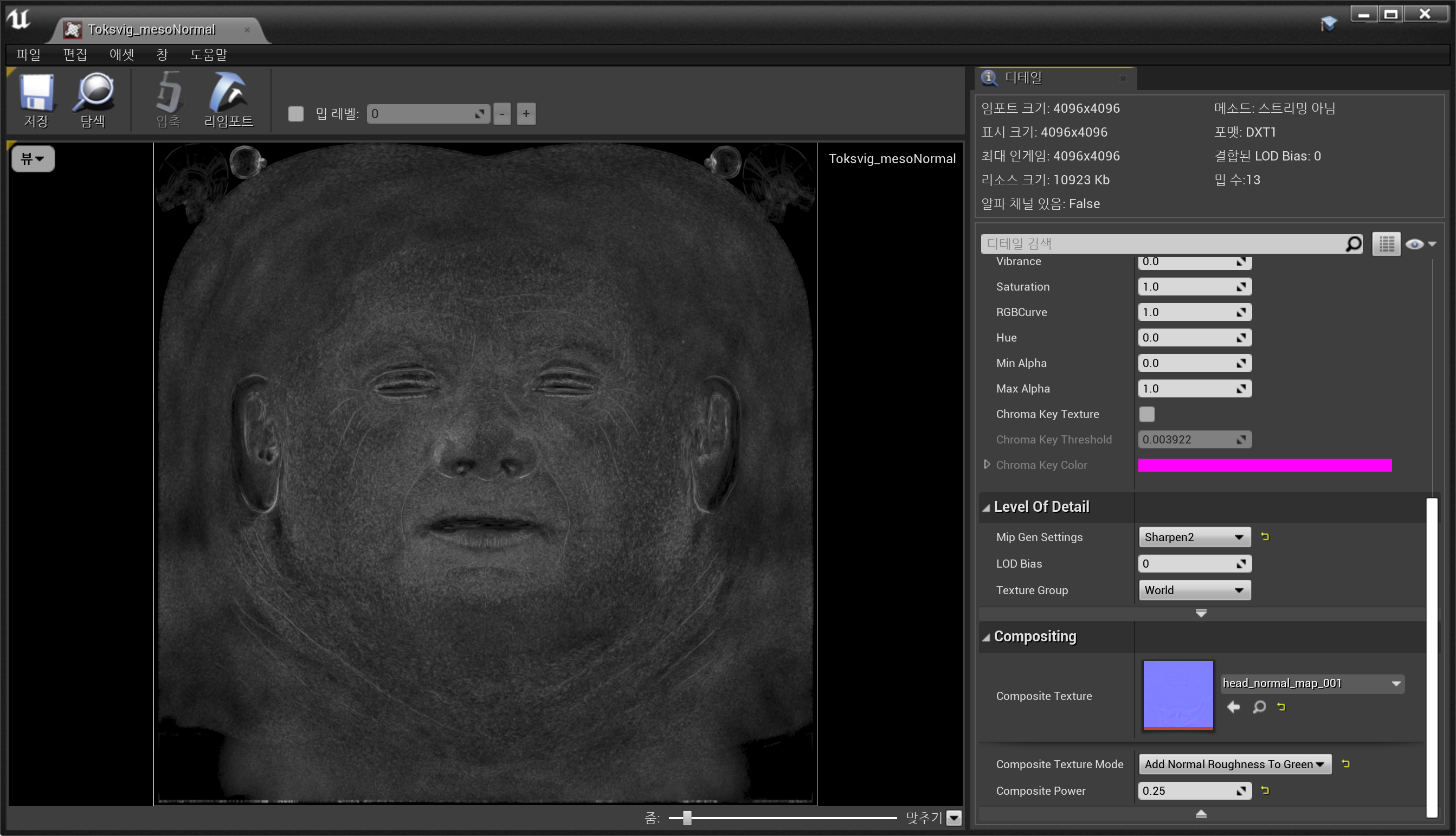This screenshot has height=836, width=1456.
Task: Browse to Composite Texture asset magnifier
Action: 1259,707
